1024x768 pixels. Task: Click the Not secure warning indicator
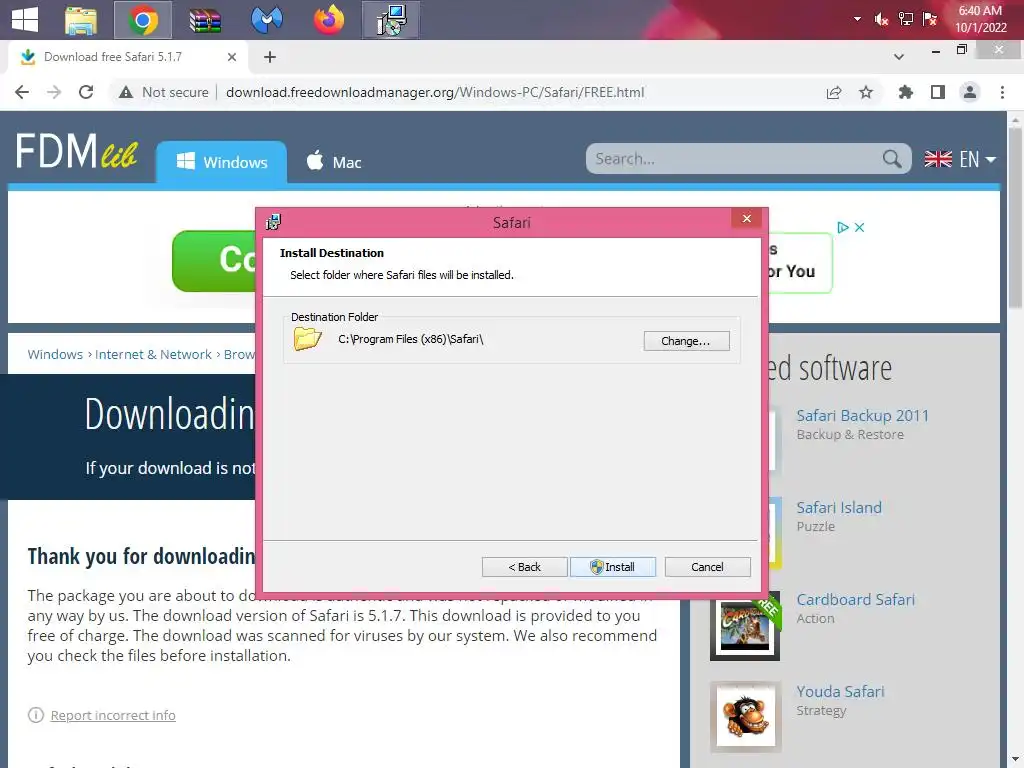tap(163, 92)
